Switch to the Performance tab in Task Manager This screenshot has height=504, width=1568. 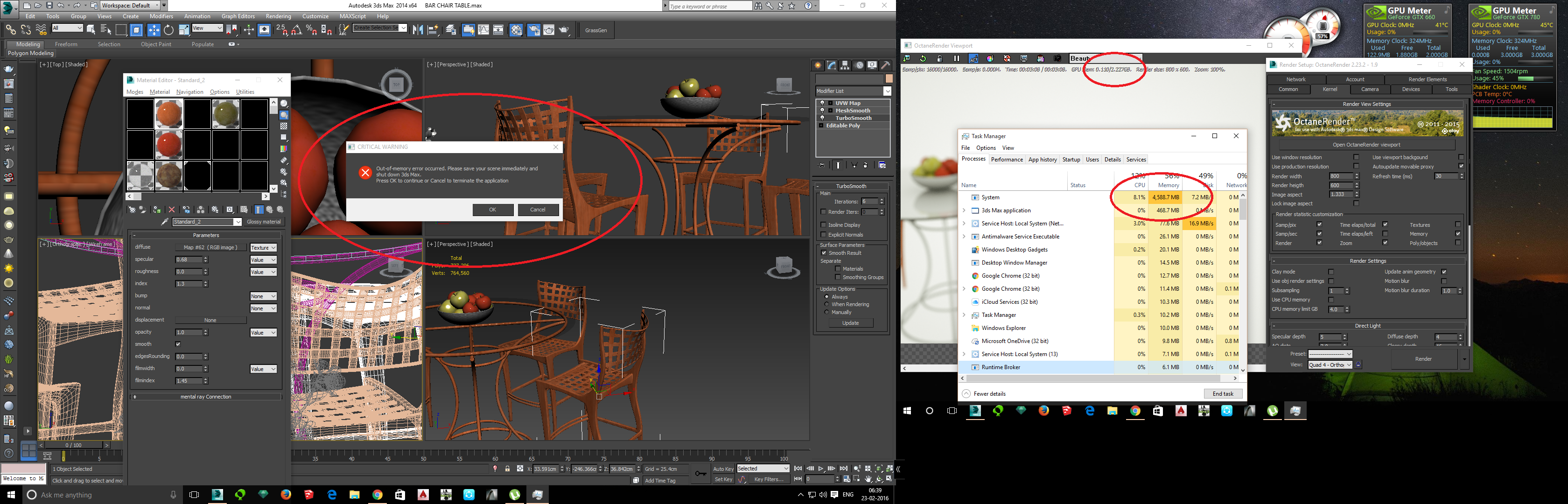1006,160
